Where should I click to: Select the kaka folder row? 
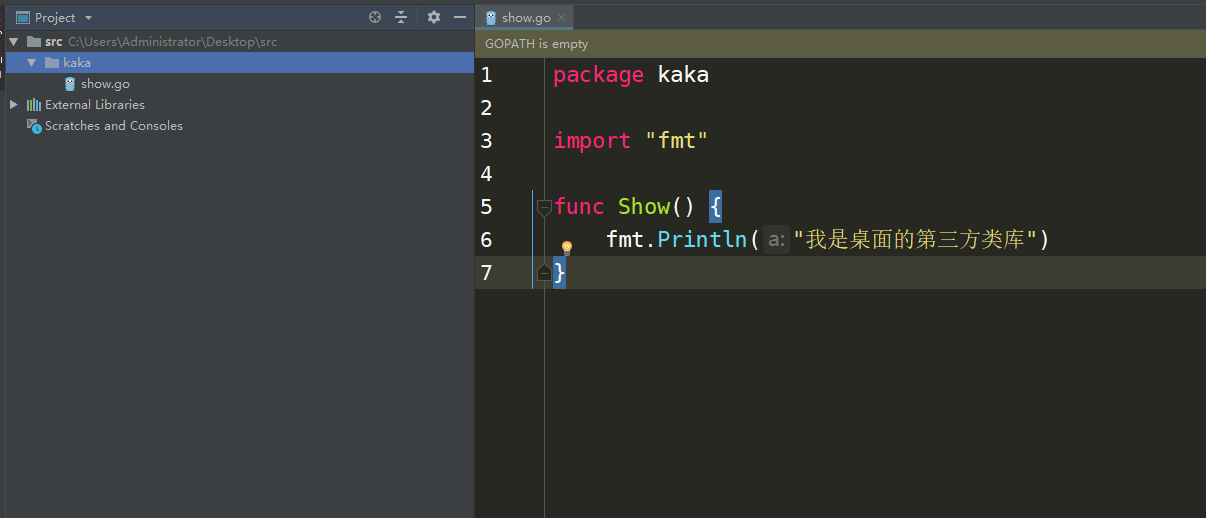click(240, 62)
